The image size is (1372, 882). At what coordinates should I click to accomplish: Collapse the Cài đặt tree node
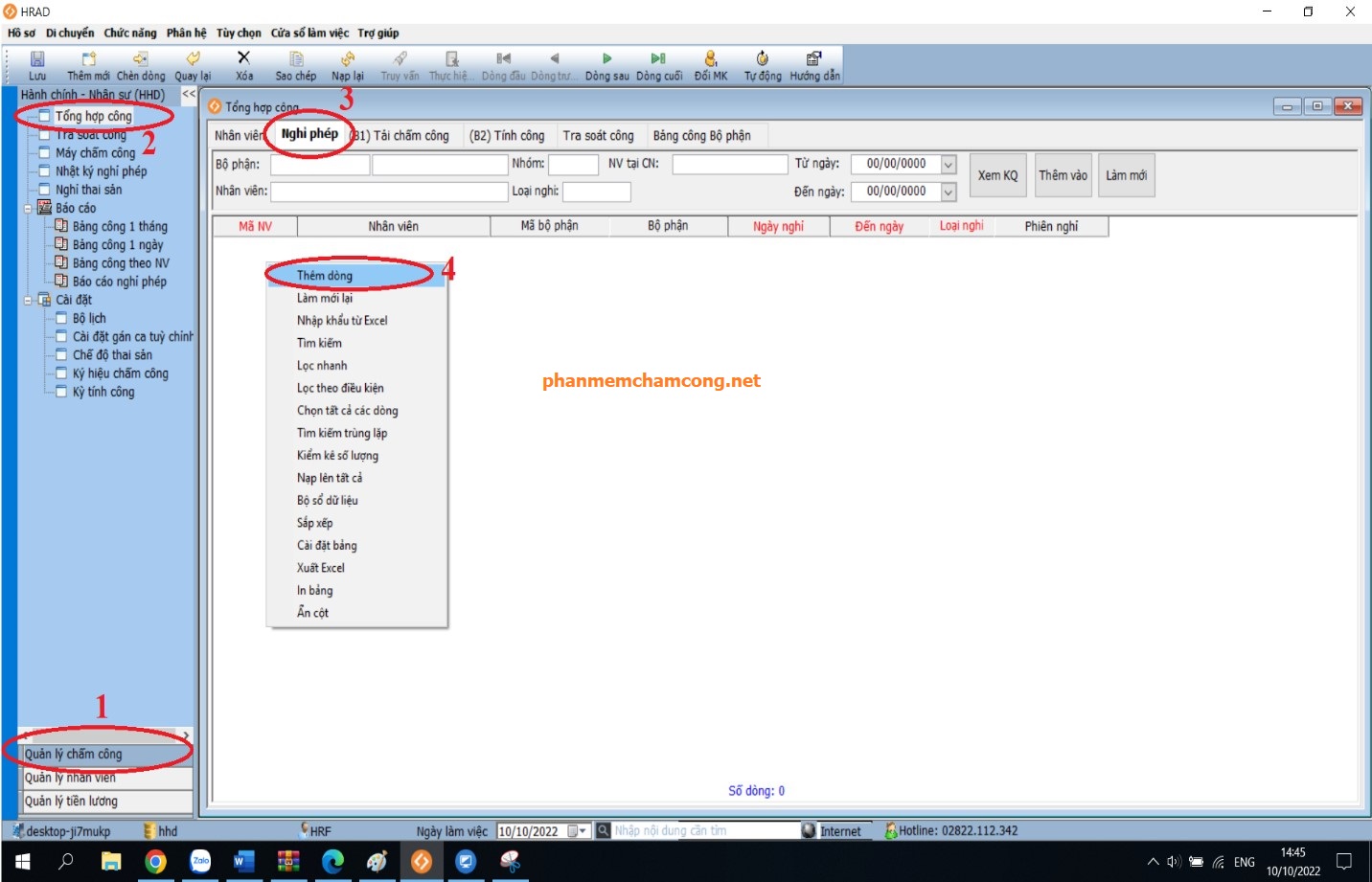[x=28, y=300]
